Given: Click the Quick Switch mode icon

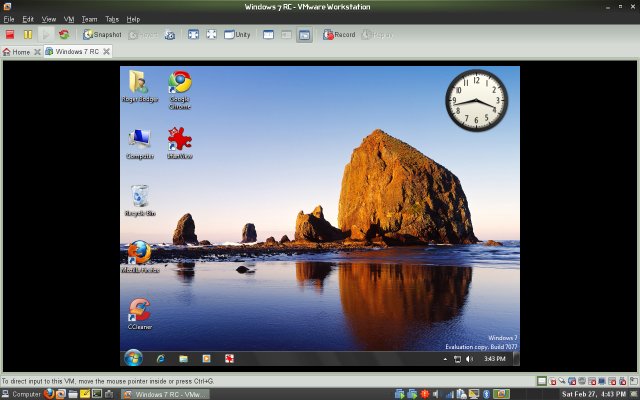Looking at the screenshot, I should pyautogui.click(x=211, y=35).
